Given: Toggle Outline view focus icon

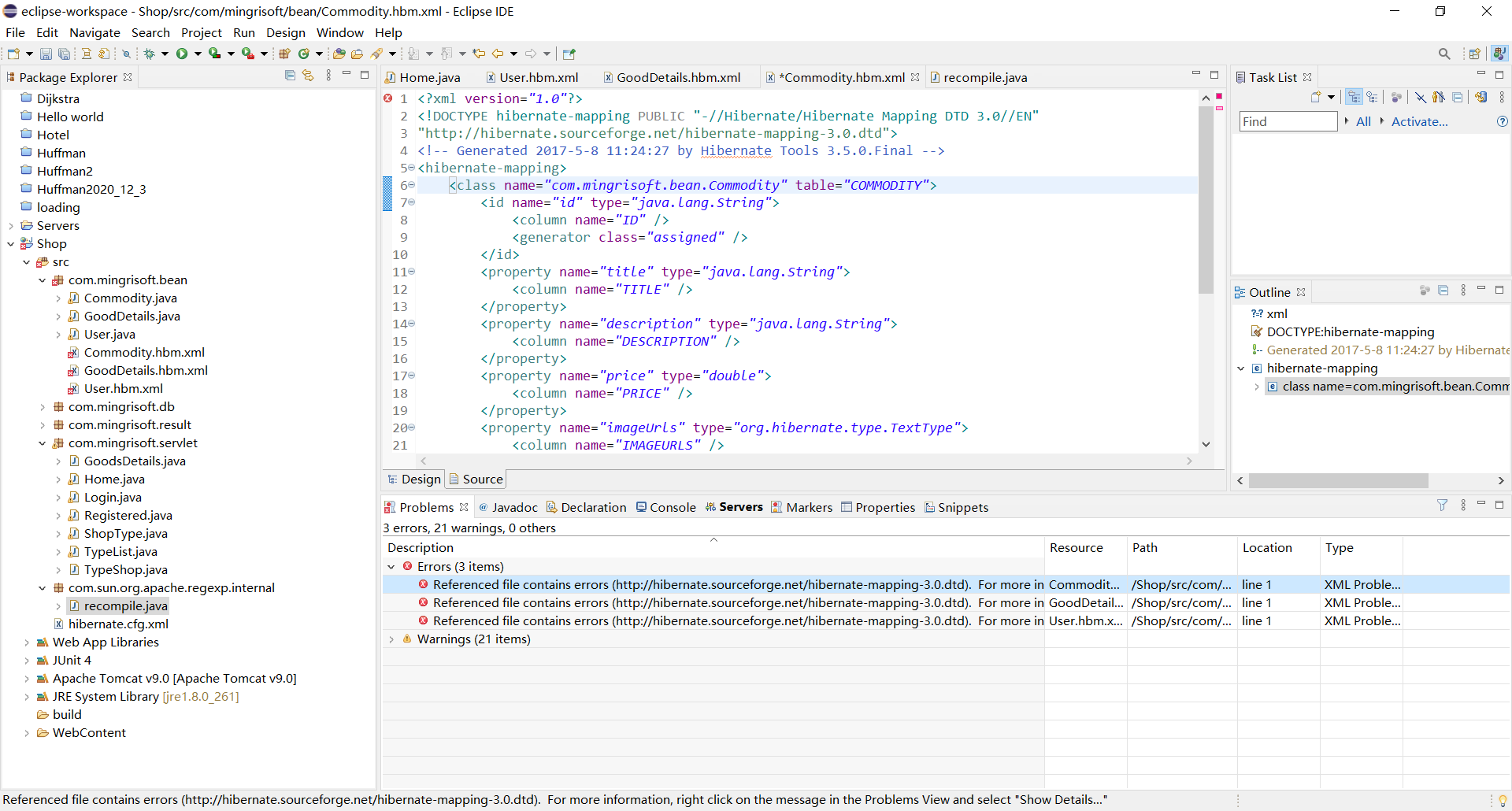Looking at the screenshot, I should pyautogui.click(x=1425, y=291).
